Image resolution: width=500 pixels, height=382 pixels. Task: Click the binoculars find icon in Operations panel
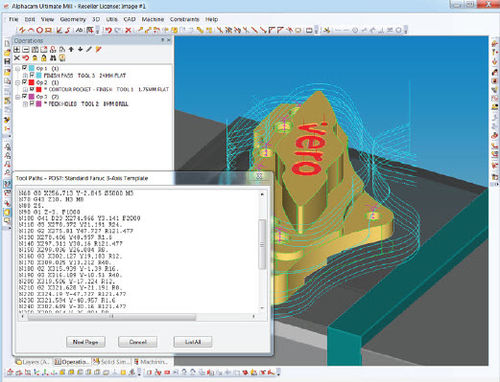click(53, 58)
